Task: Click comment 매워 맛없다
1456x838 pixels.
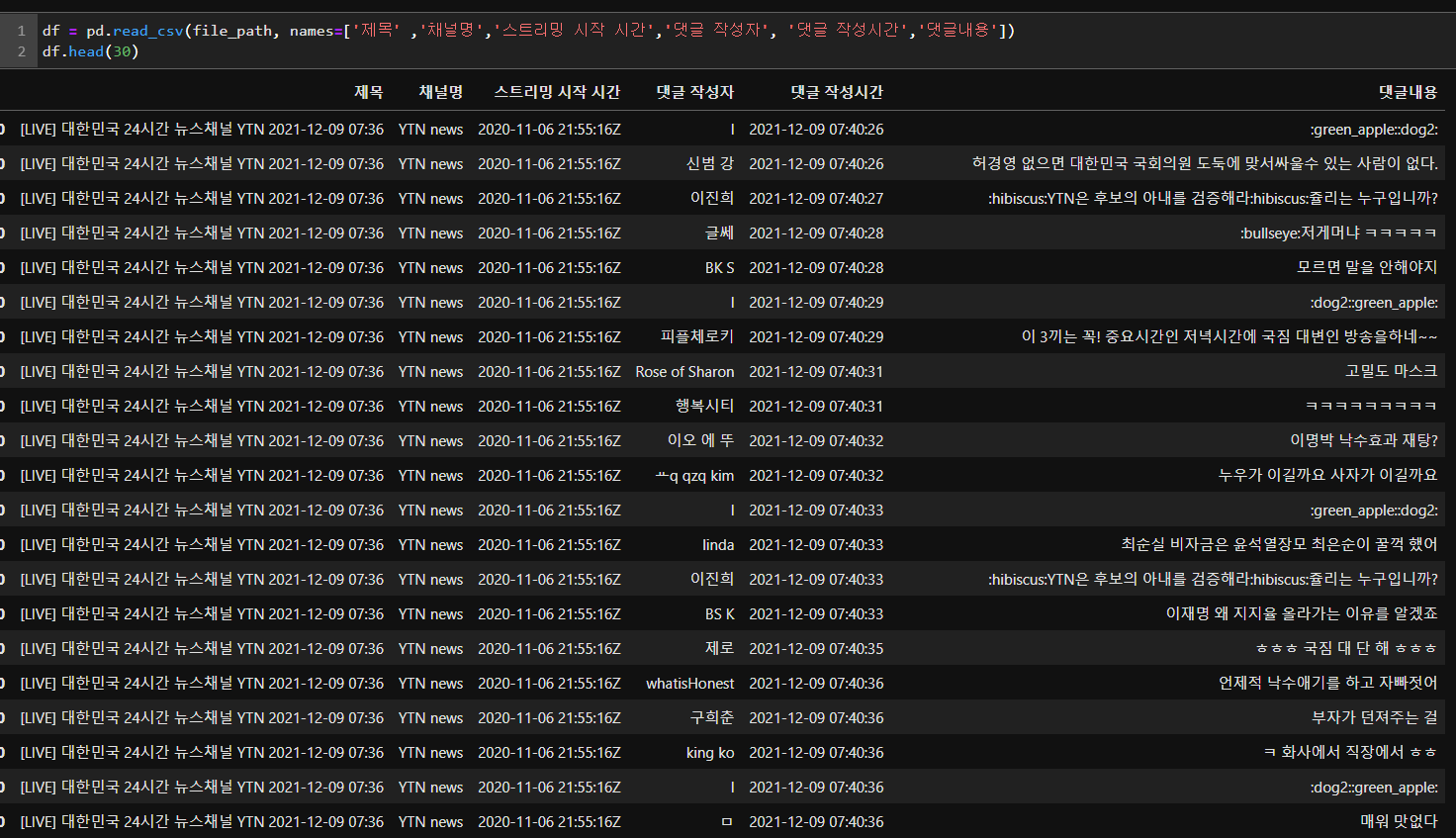Action: click(1399, 821)
